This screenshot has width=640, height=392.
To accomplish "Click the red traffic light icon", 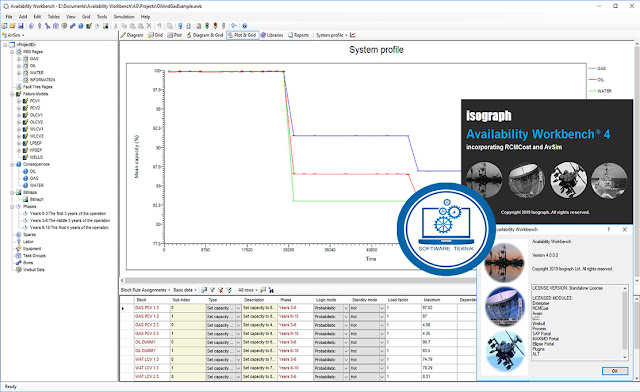I will 215,26.
